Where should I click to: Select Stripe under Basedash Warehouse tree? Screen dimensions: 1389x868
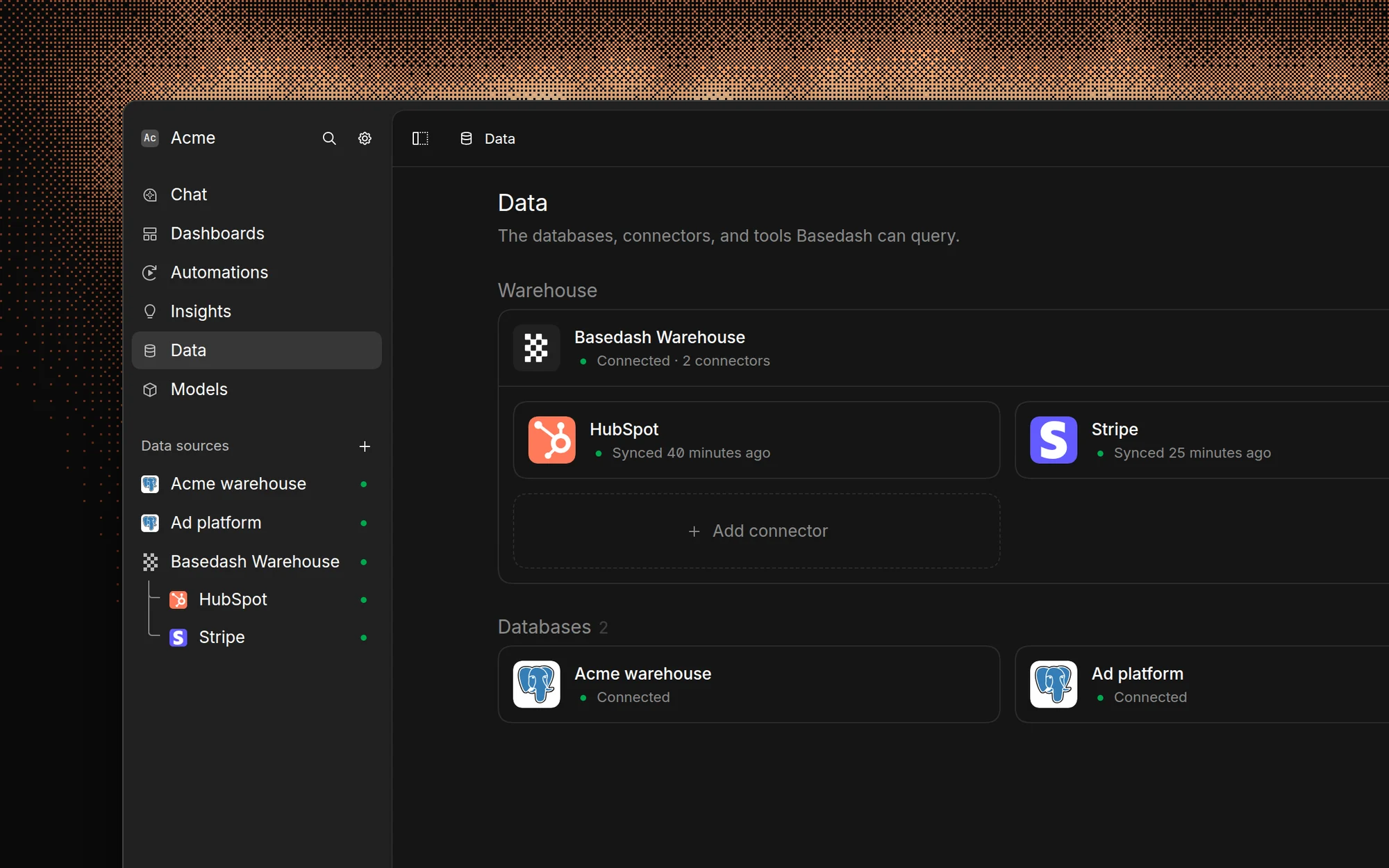point(270,637)
